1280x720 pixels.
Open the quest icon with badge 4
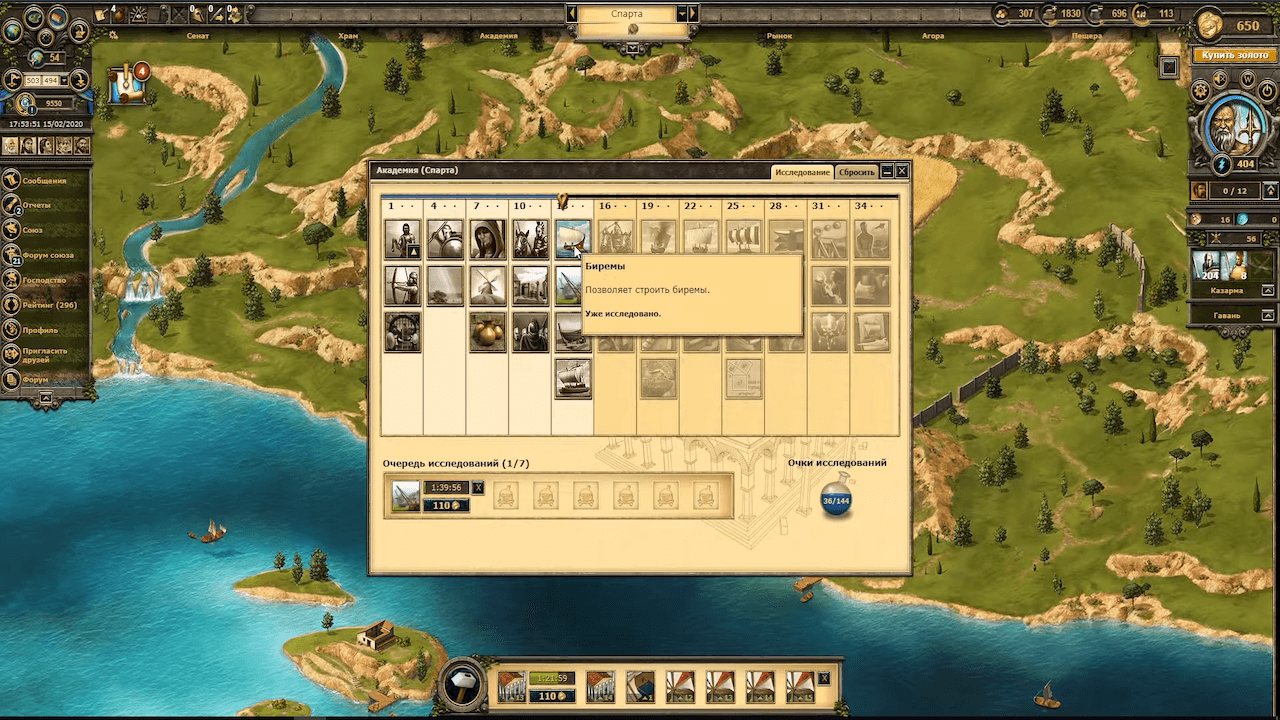click(x=127, y=84)
